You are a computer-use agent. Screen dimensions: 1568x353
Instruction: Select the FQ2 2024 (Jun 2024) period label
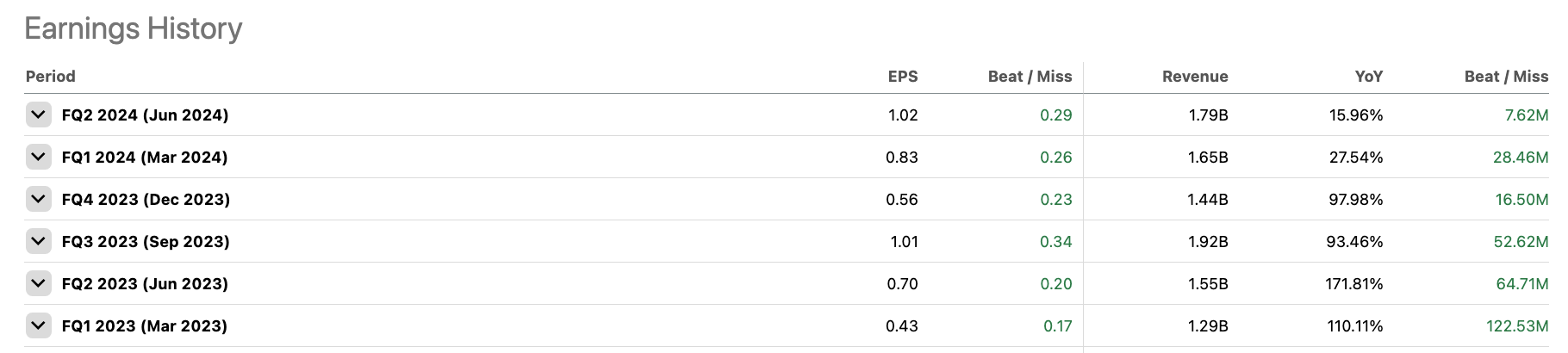[145, 115]
